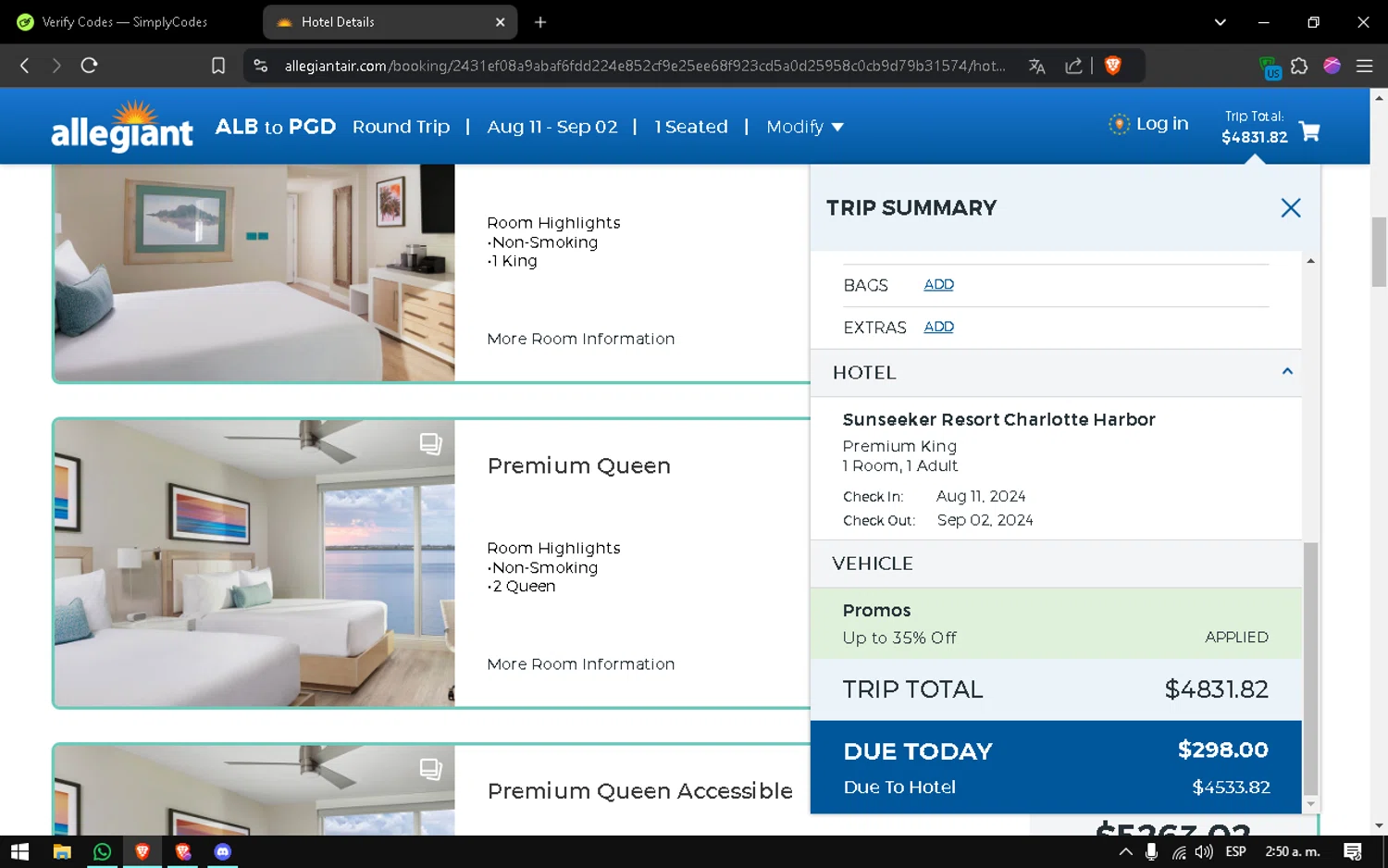Close the Trip Summary panel
This screenshot has height=868, width=1388.
[x=1291, y=208]
